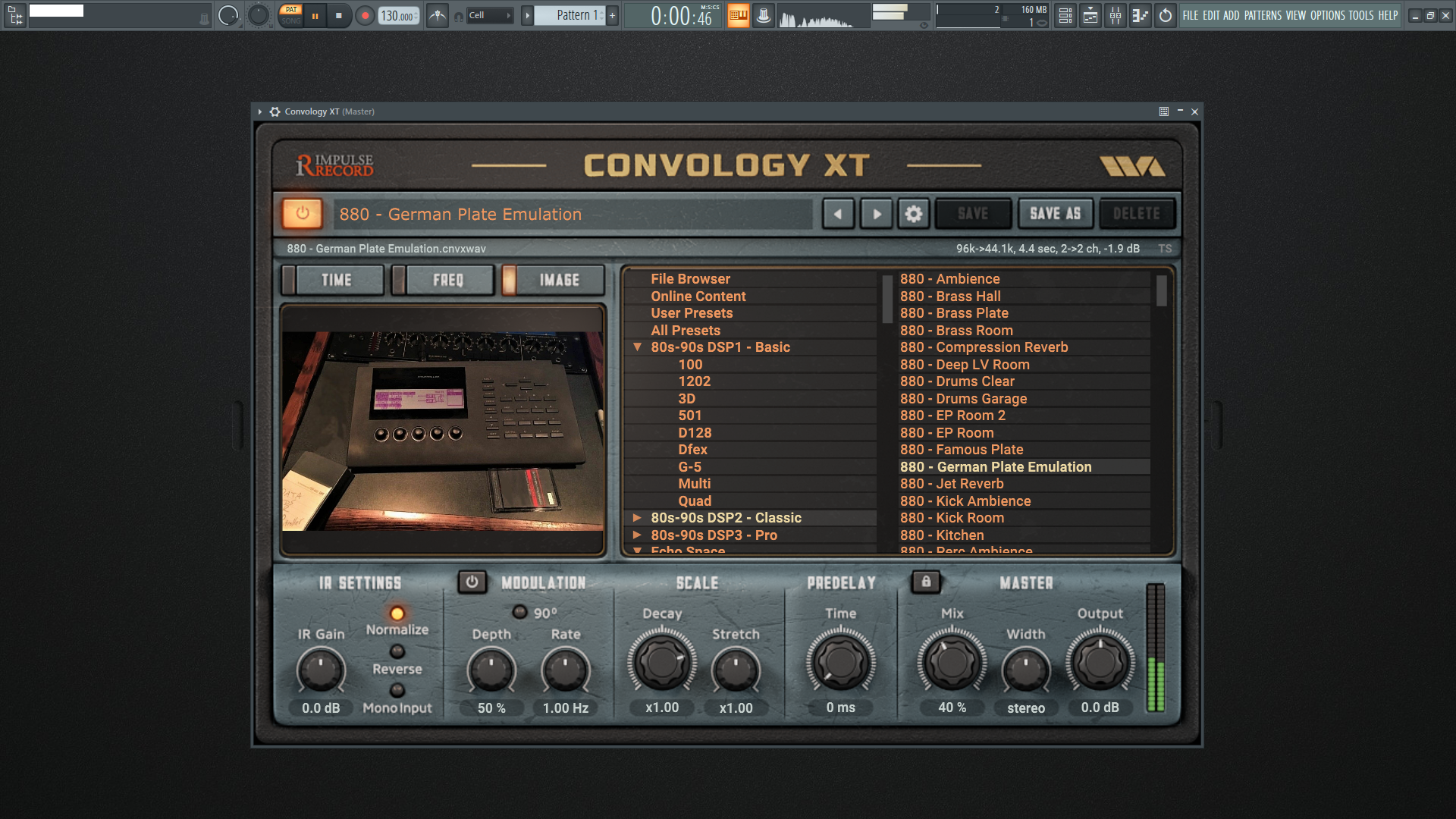1456x819 pixels.
Task: Select the 1202 subfolder
Action: tap(695, 381)
